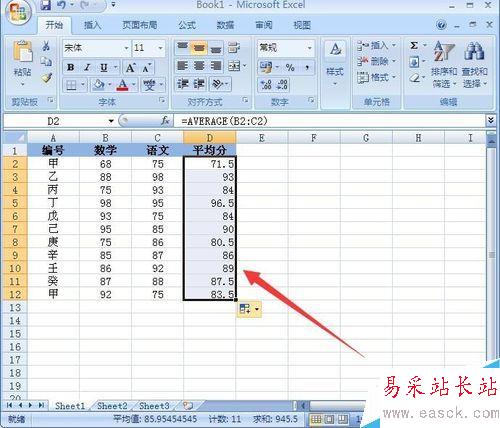Open the Sheet3 worksheet tab
Screen dimensions: 500x428
[154, 406]
